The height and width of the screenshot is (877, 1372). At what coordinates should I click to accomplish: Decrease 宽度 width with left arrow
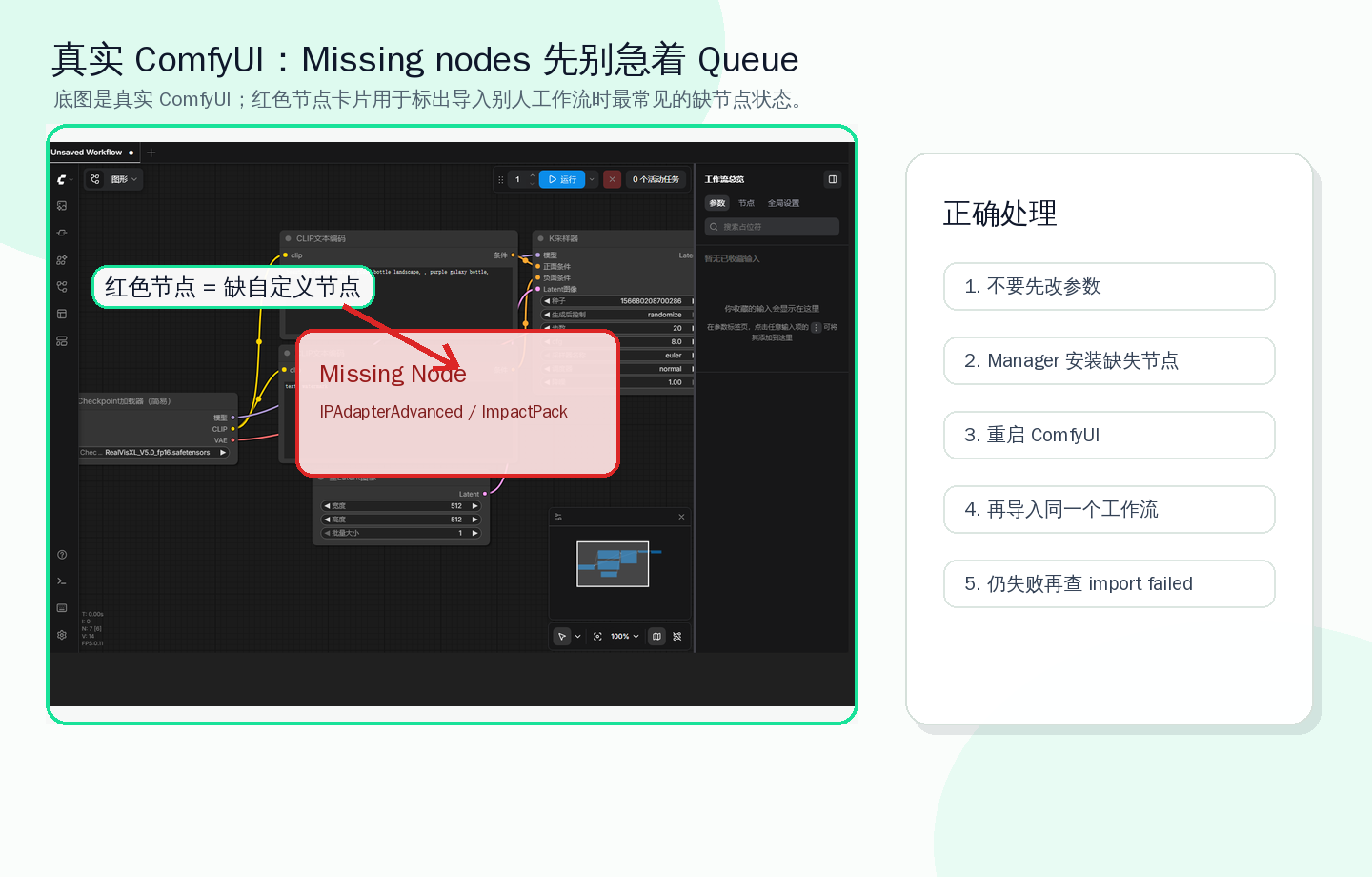click(327, 506)
